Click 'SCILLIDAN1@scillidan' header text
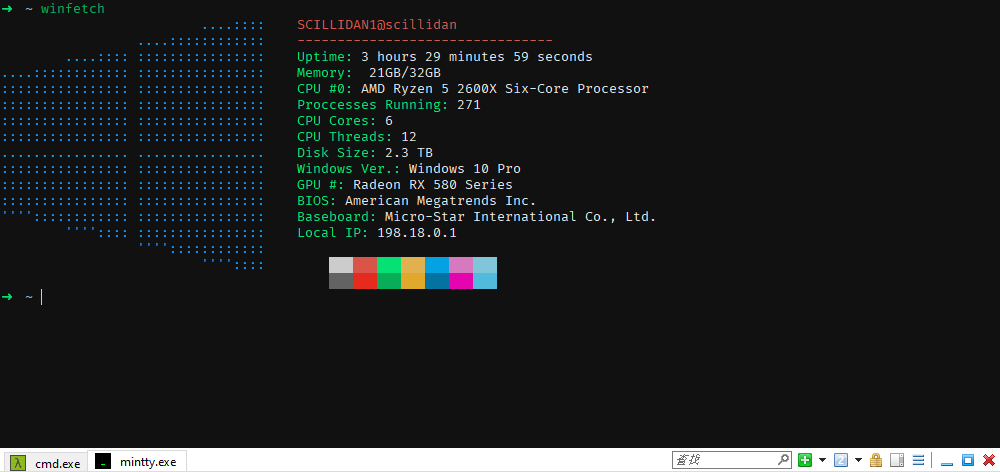Screen dimensions: 1000x472 pos(377,25)
